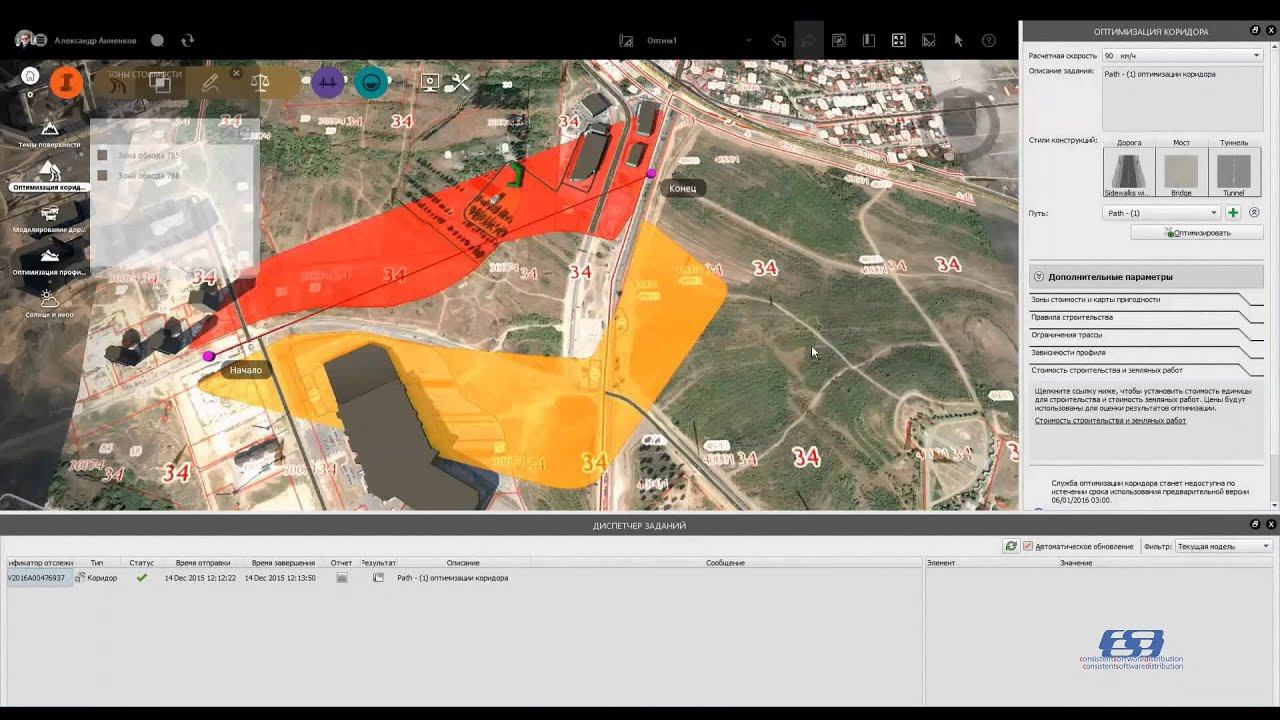Open Солнце и небо settings
Screen dimensions: 1280x720
point(49,303)
